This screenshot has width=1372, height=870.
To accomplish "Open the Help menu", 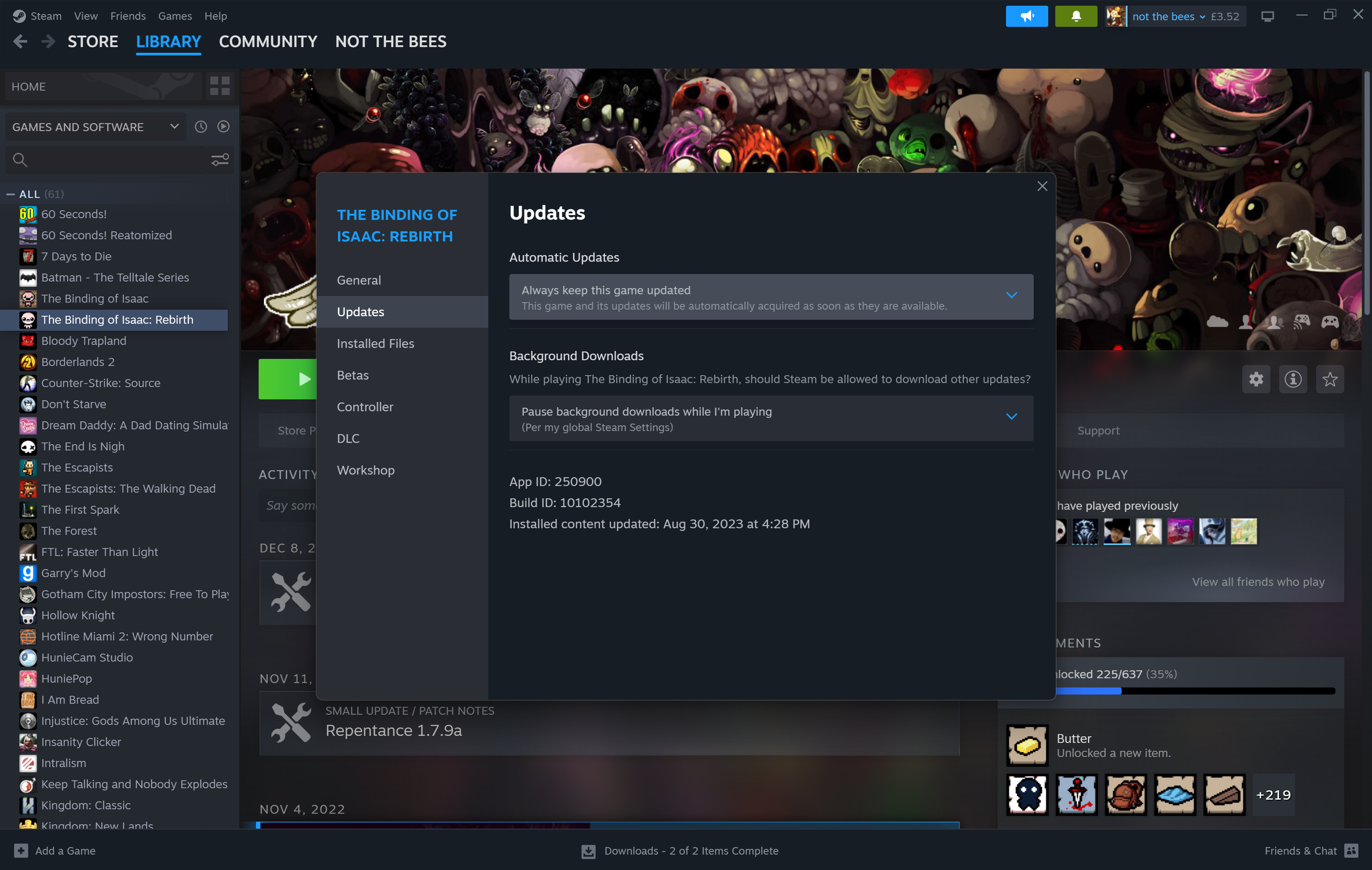I will (216, 16).
